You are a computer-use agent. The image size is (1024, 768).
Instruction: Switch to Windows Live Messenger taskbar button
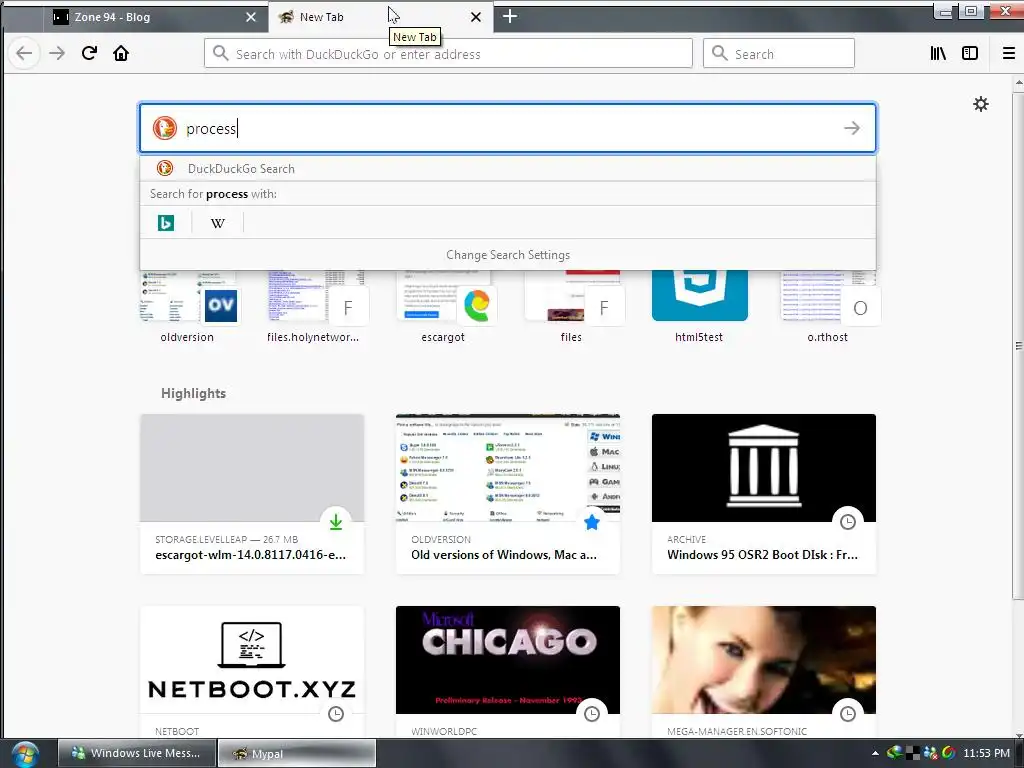coord(136,753)
